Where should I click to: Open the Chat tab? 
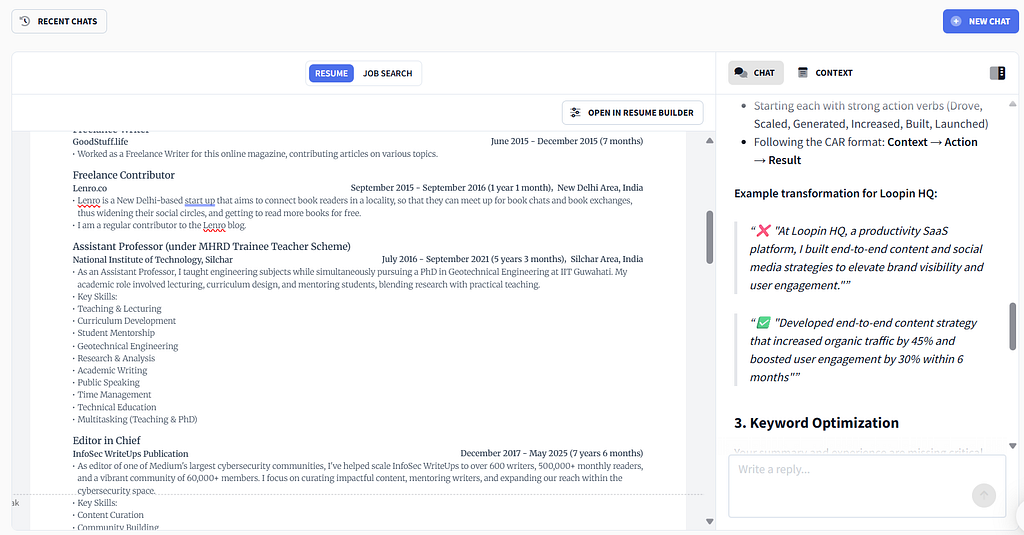[x=755, y=73]
